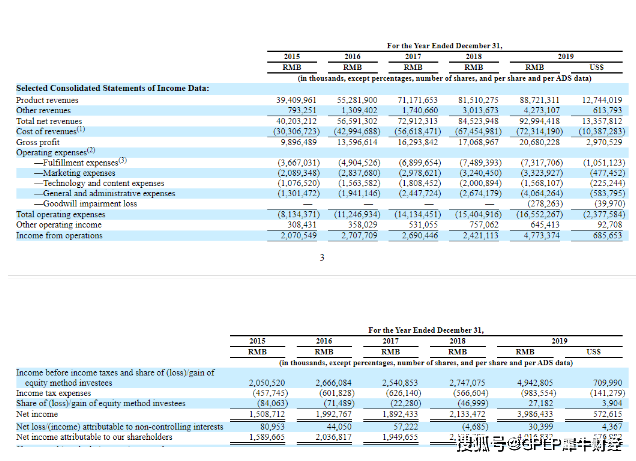Click the US$ column header in top table
The image size is (636, 461).
(596, 67)
